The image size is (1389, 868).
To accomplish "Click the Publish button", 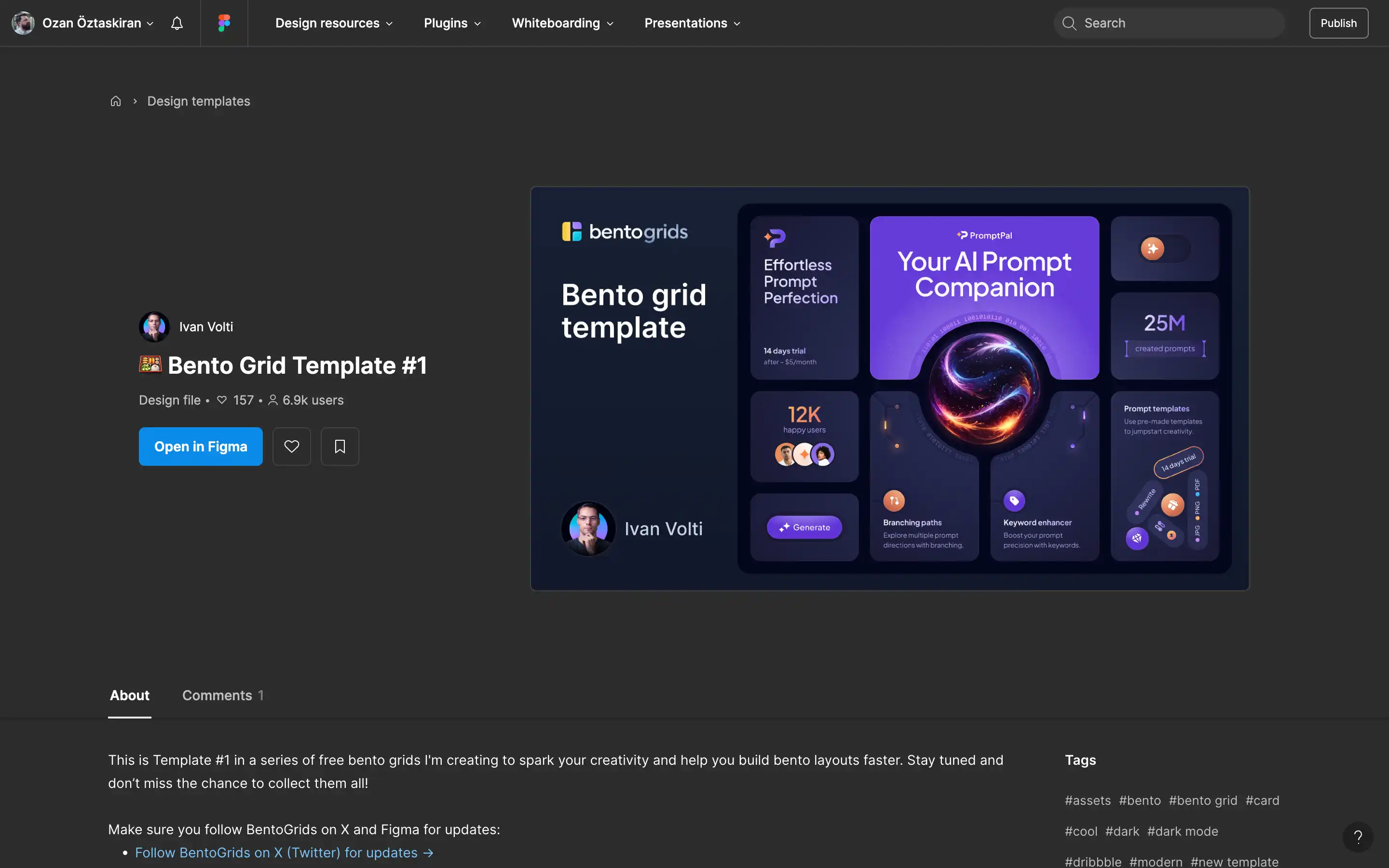I will point(1338,23).
